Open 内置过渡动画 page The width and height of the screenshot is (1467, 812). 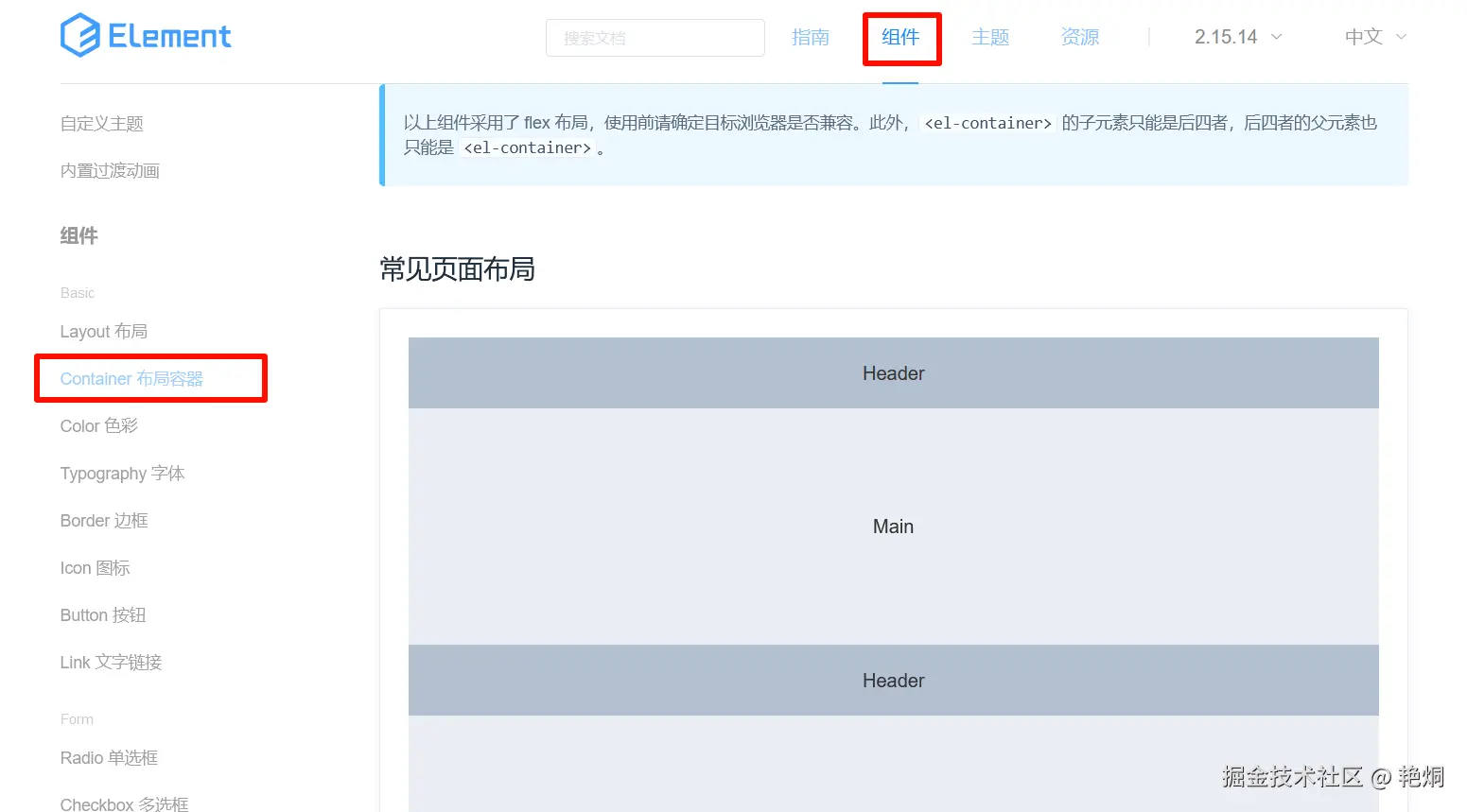pyautogui.click(x=109, y=170)
